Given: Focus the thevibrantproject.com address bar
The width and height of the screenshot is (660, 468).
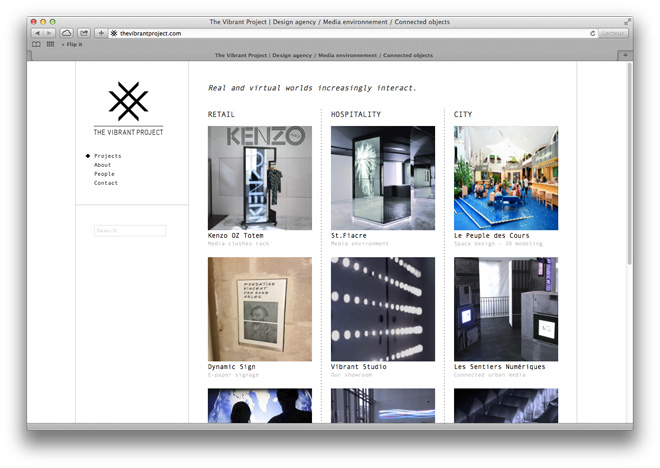Looking at the screenshot, I should (x=349, y=33).
